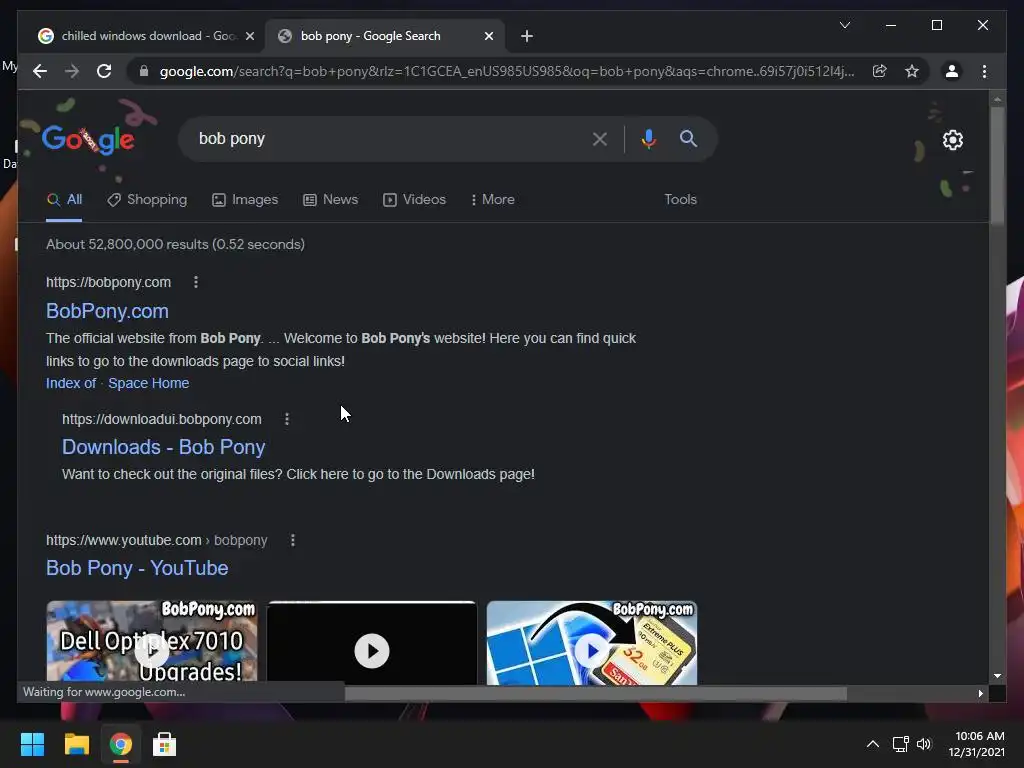The height and width of the screenshot is (768, 1024).
Task: Open the Windows Start menu
Action: click(32, 744)
